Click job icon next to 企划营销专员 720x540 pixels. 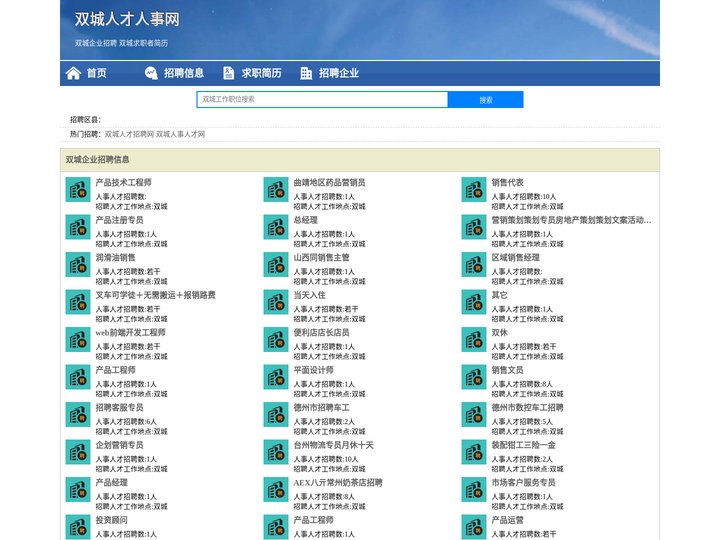78,452
